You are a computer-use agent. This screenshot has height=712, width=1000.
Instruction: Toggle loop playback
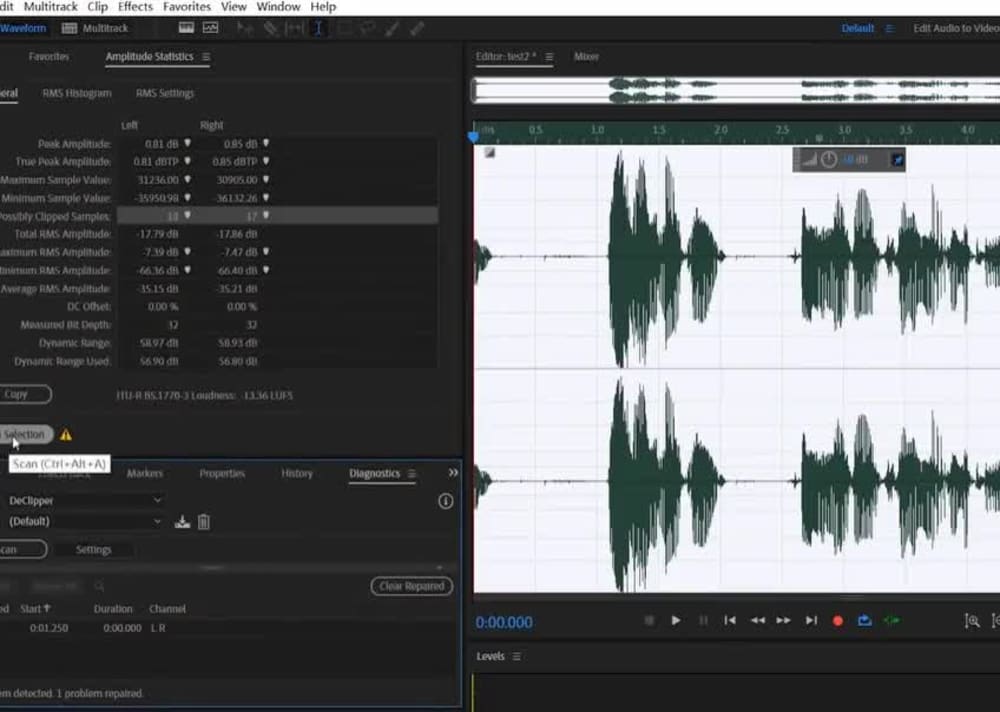click(865, 621)
